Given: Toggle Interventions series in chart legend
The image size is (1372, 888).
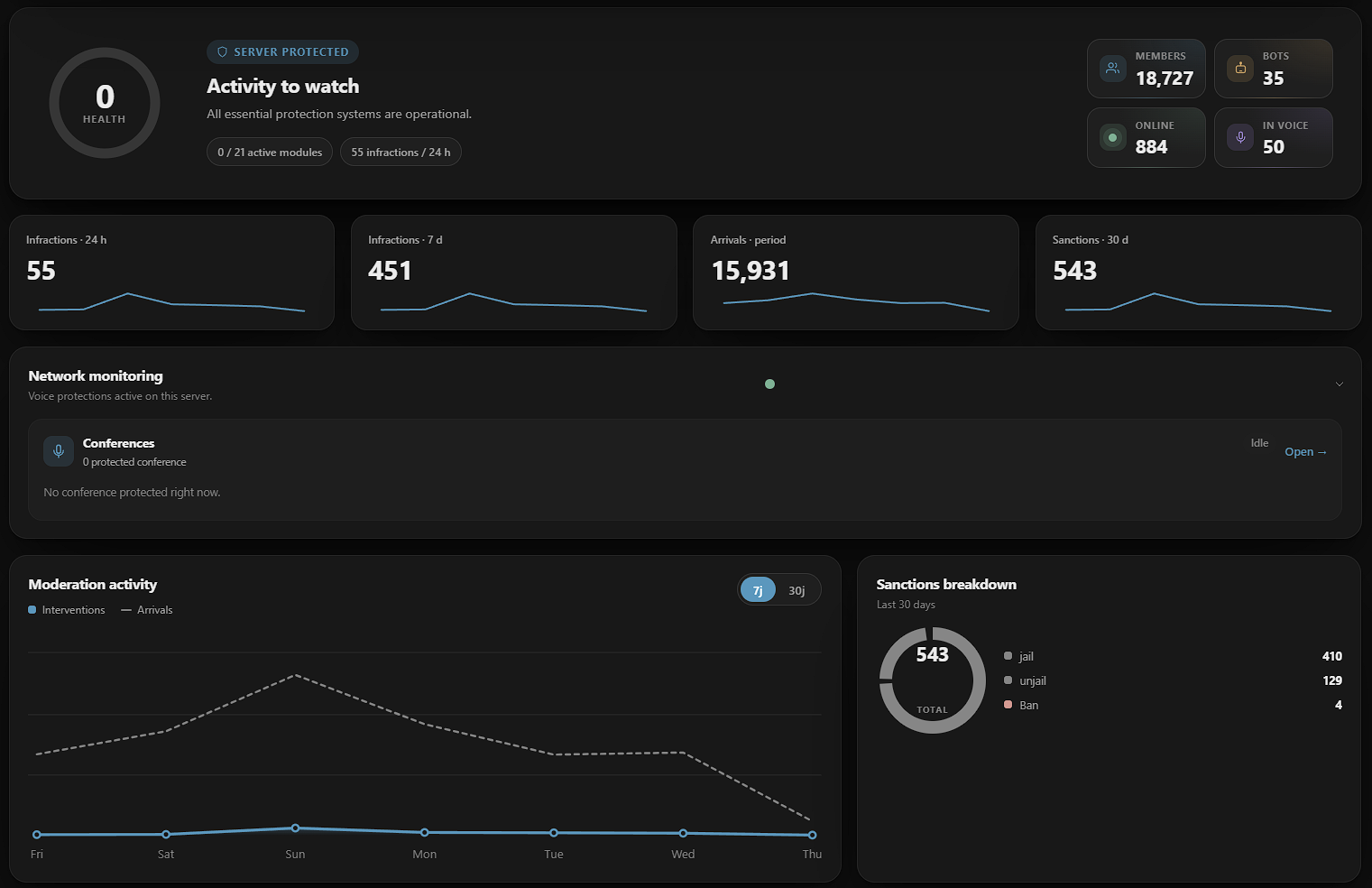Looking at the screenshot, I should pyautogui.click(x=67, y=610).
